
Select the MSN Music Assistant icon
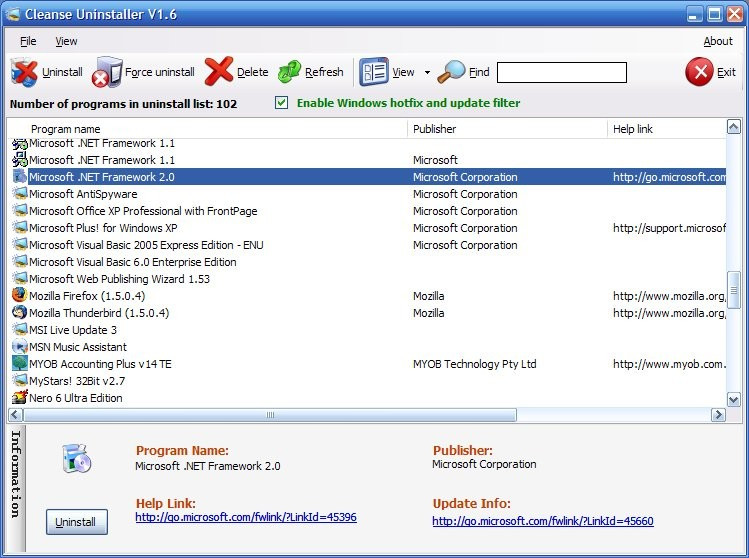pyautogui.click(x=19, y=346)
